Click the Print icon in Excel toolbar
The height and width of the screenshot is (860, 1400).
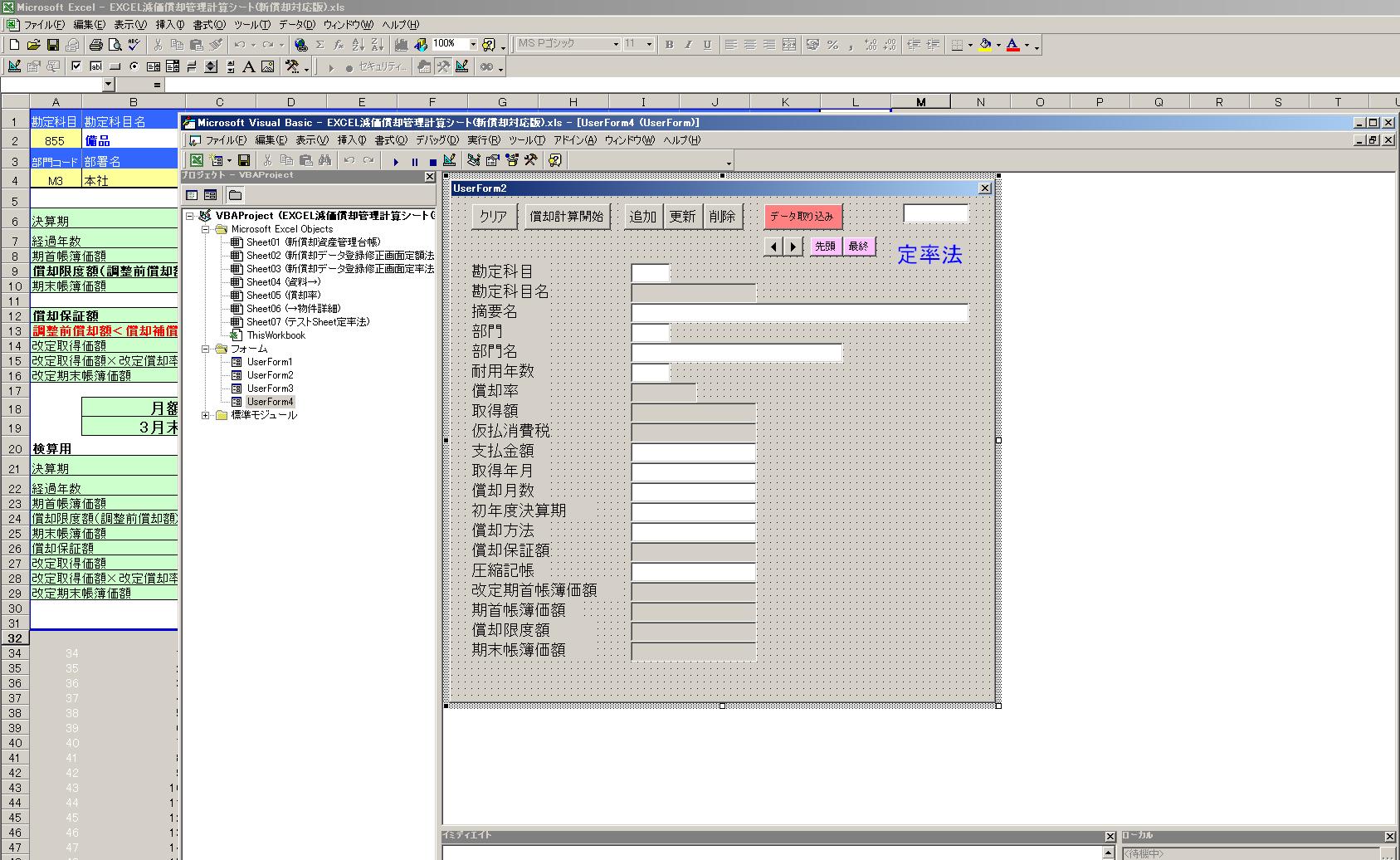[x=95, y=45]
